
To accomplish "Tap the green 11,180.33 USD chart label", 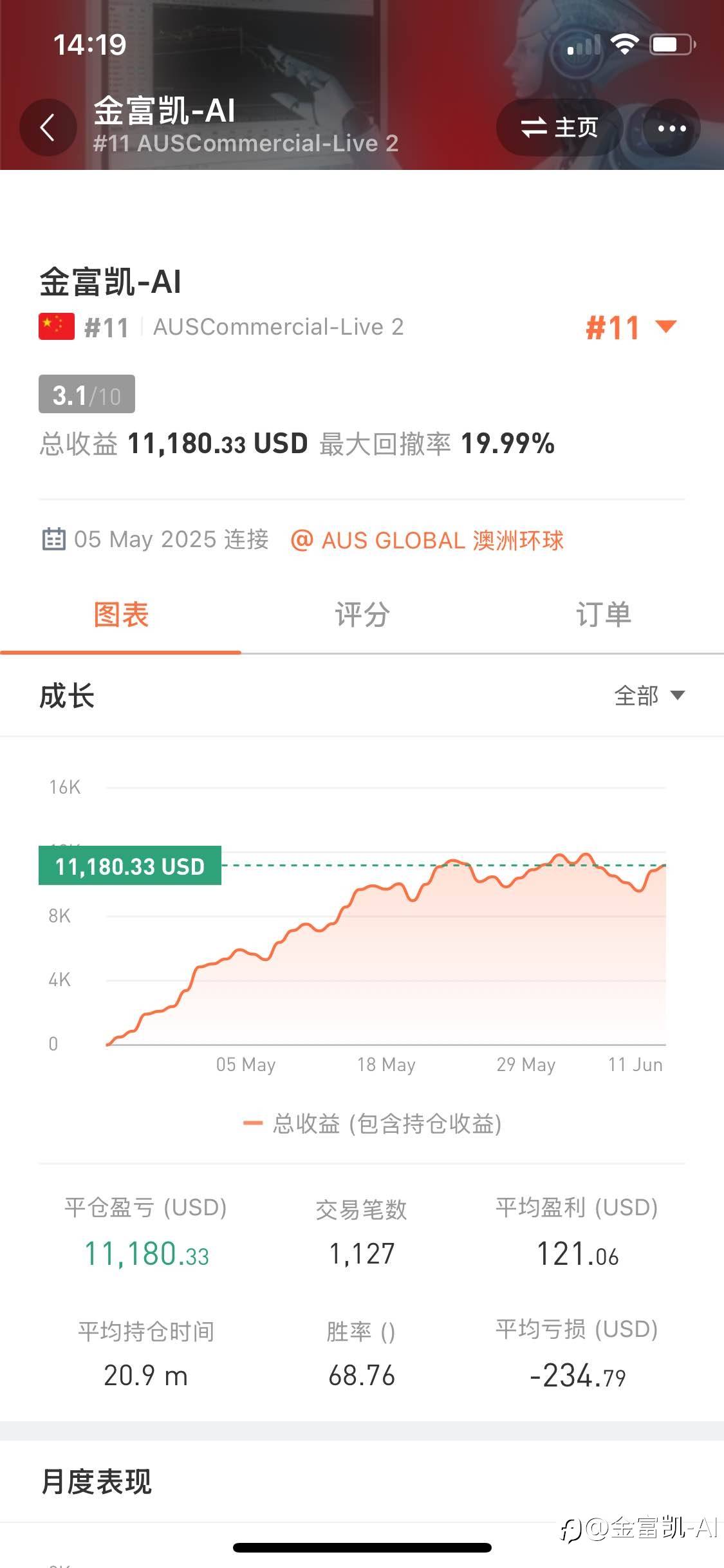I will 130,866.
